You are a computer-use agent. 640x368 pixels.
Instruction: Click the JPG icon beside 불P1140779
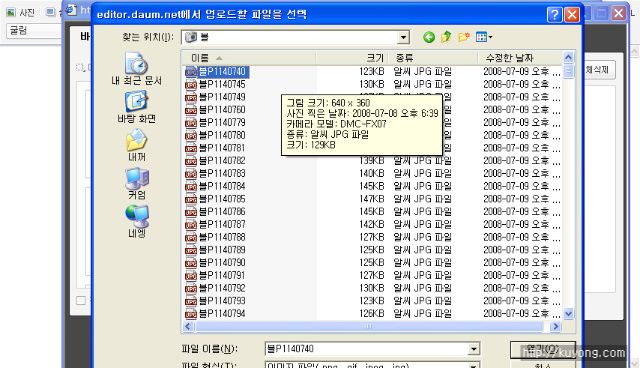[x=191, y=122]
